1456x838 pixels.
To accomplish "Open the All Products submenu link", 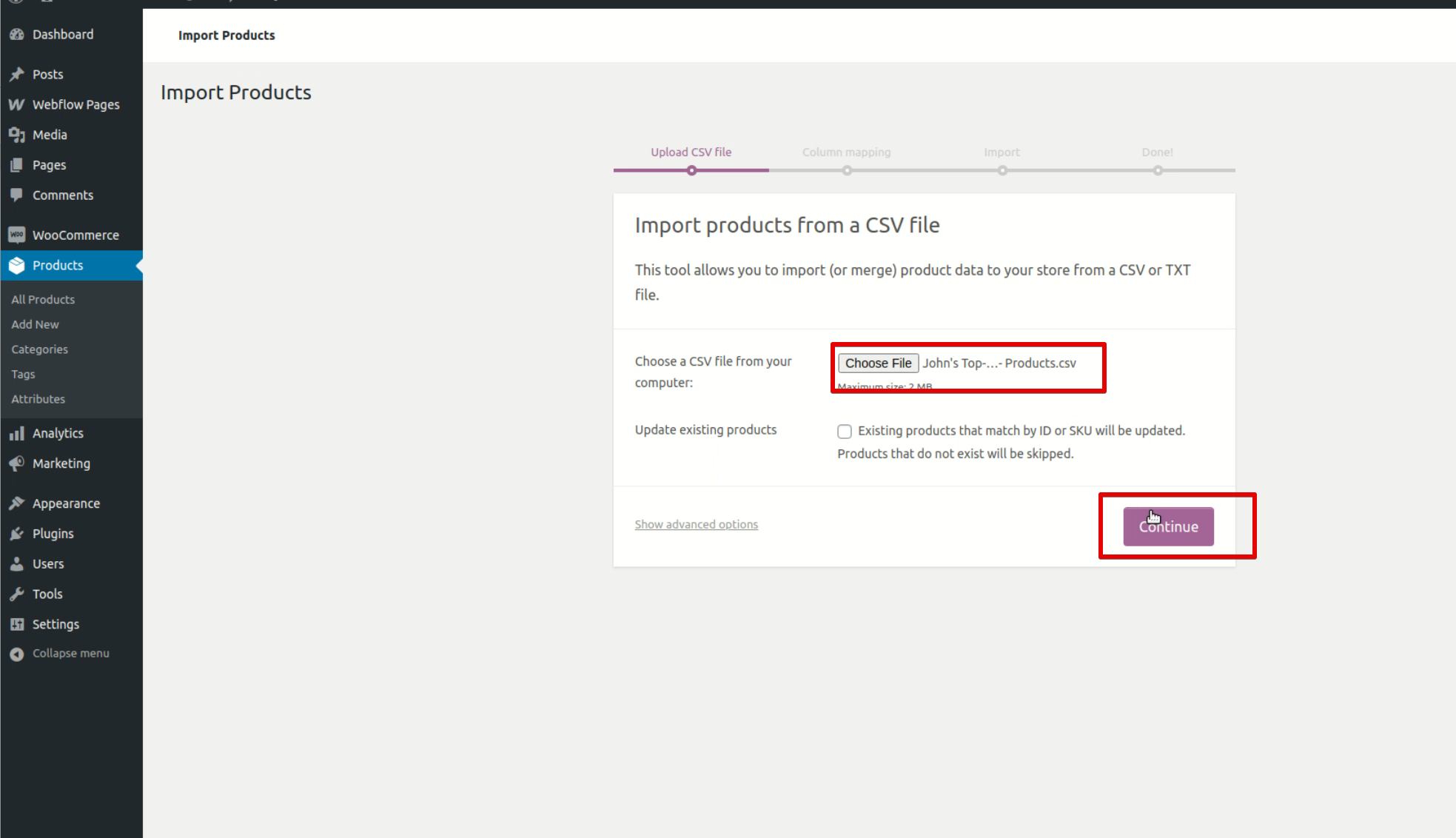I will coord(43,300).
